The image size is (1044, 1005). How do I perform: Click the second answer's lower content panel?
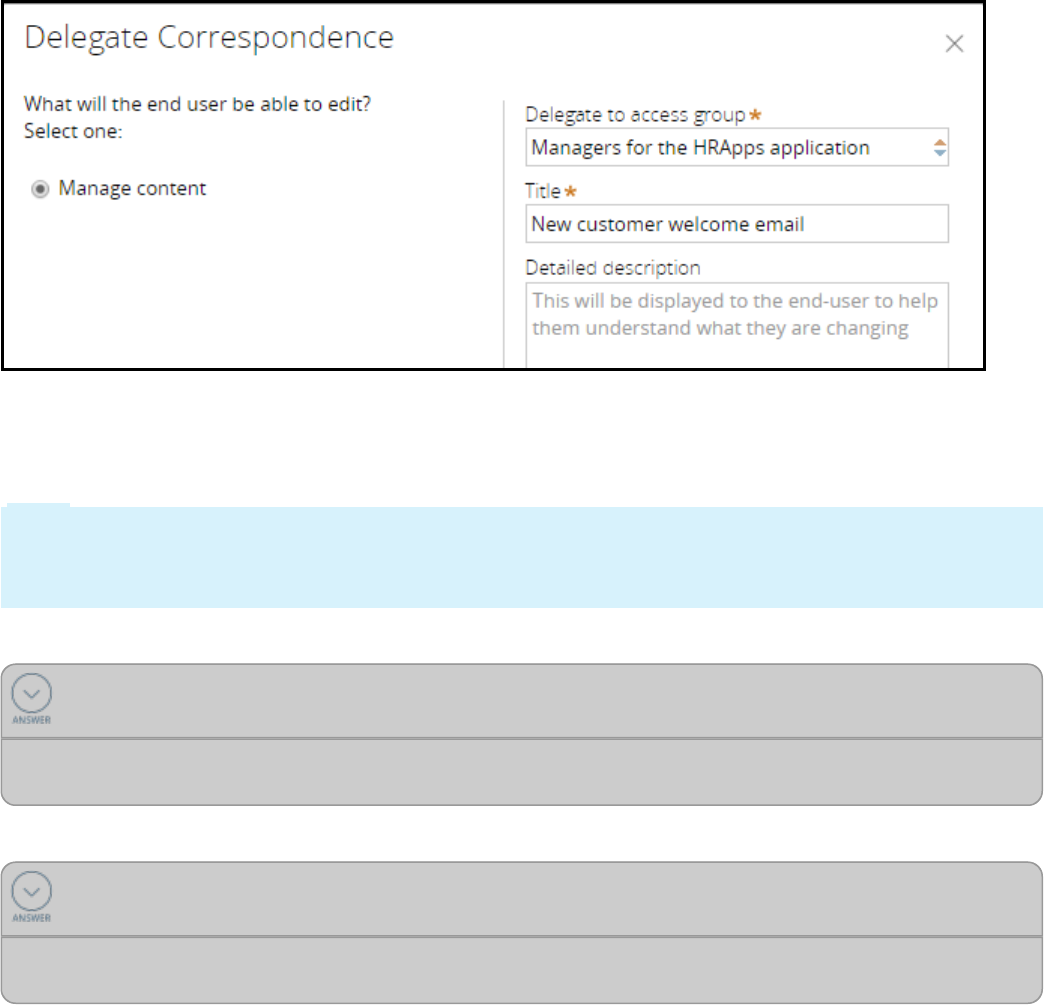point(520,970)
